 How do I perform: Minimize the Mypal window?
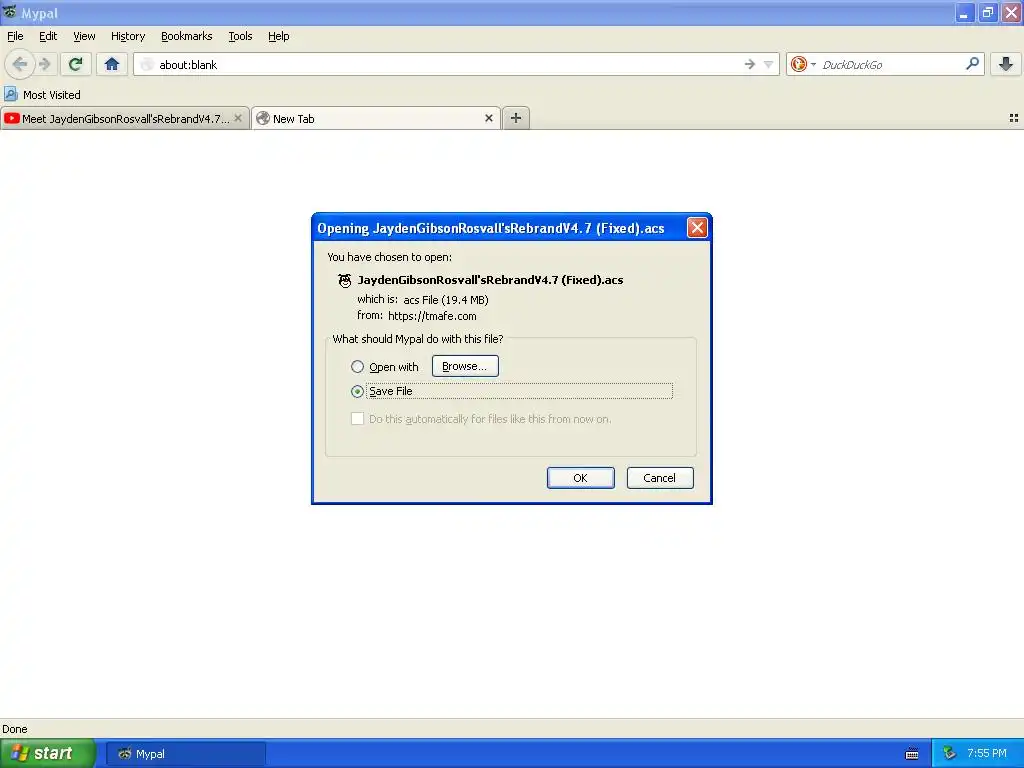965,12
